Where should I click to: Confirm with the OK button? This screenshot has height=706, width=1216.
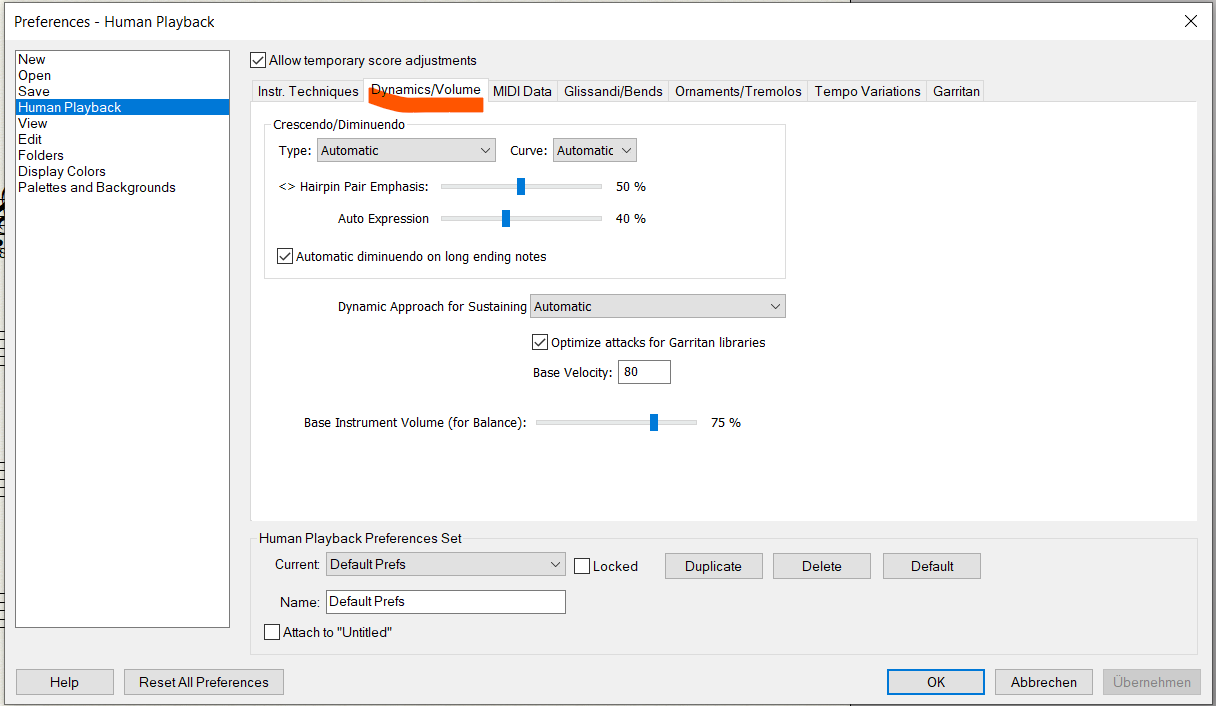click(935, 682)
